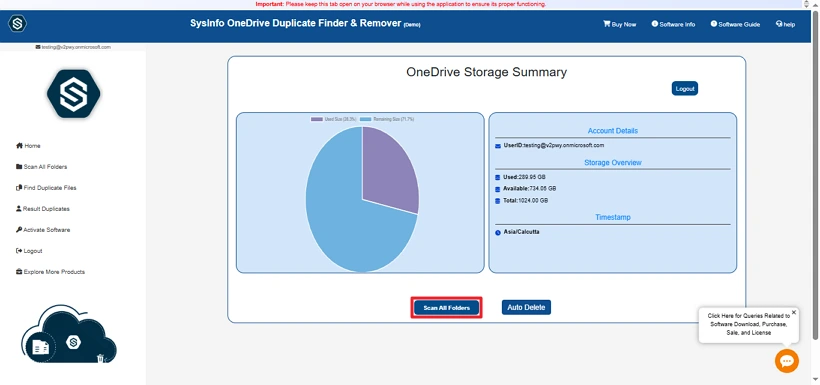Screen dimensions: 820x385
Task: Open Software Guide in the header
Action: 735,24
